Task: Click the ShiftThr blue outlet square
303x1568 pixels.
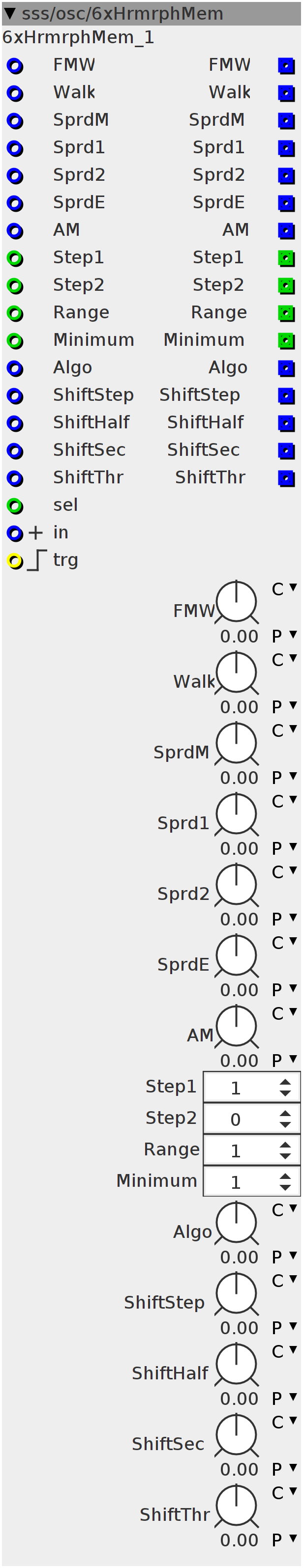Action: (x=286, y=478)
